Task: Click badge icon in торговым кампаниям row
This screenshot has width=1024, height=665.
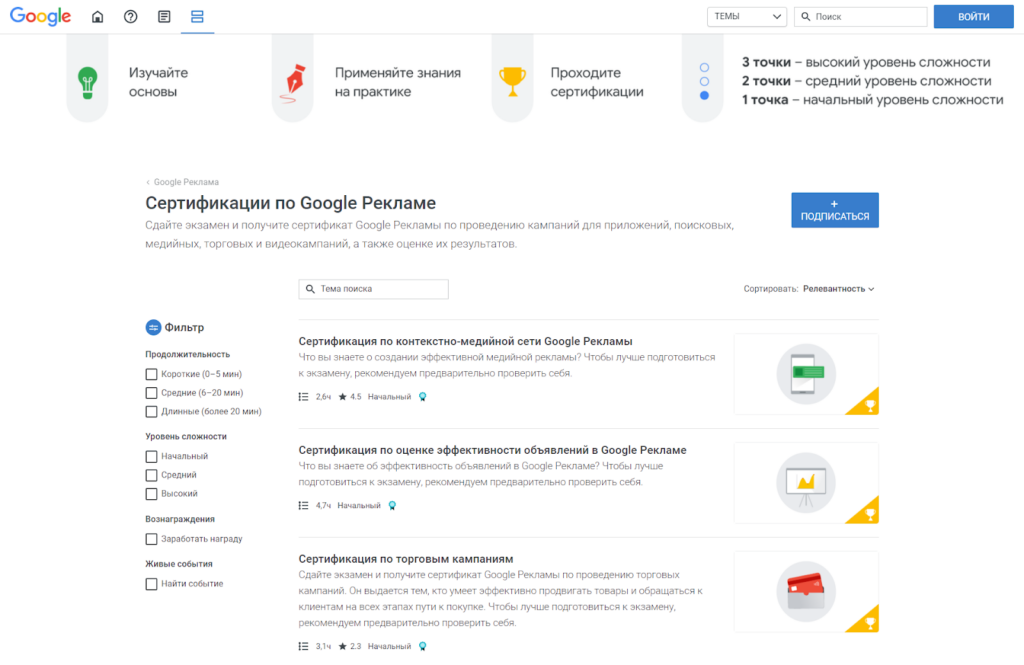Action: coord(423,646)
